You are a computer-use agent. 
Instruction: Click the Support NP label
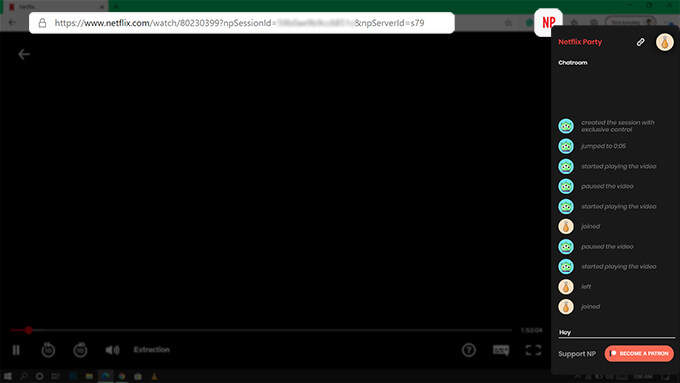[x=577, y=354]
